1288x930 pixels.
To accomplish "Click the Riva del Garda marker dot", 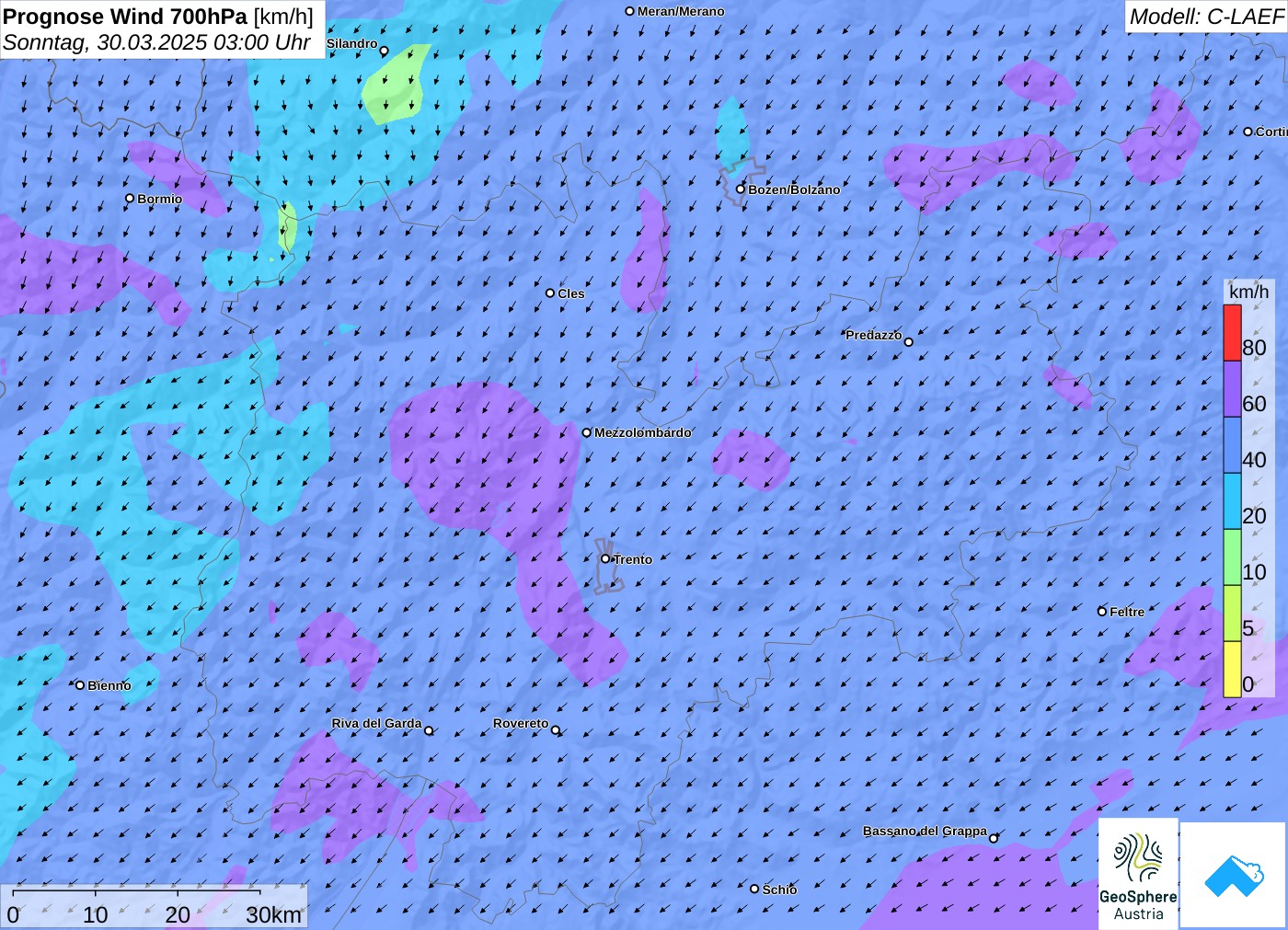I will (429, 730).
